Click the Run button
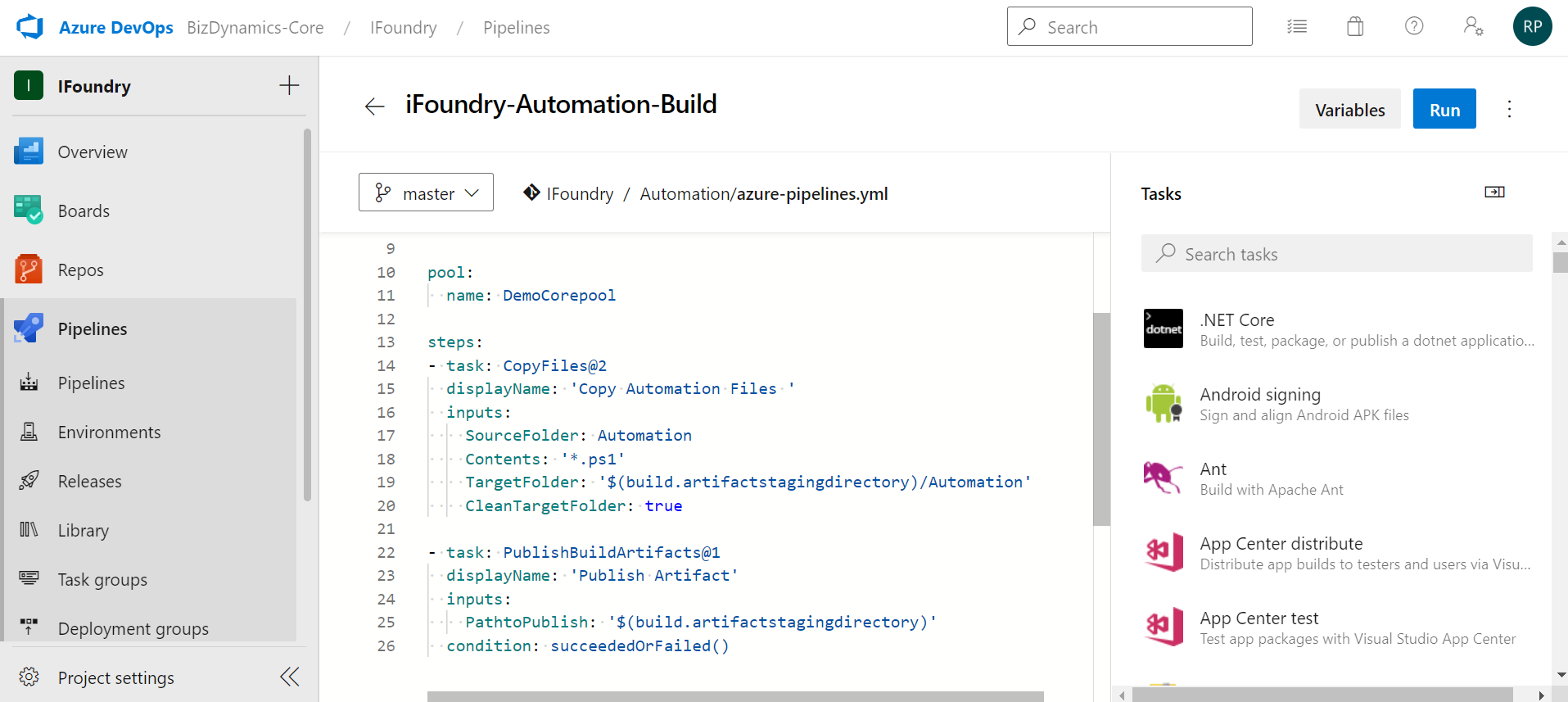The height and width of the screenshot is (702, 1568). click(x=1444, y=109)
